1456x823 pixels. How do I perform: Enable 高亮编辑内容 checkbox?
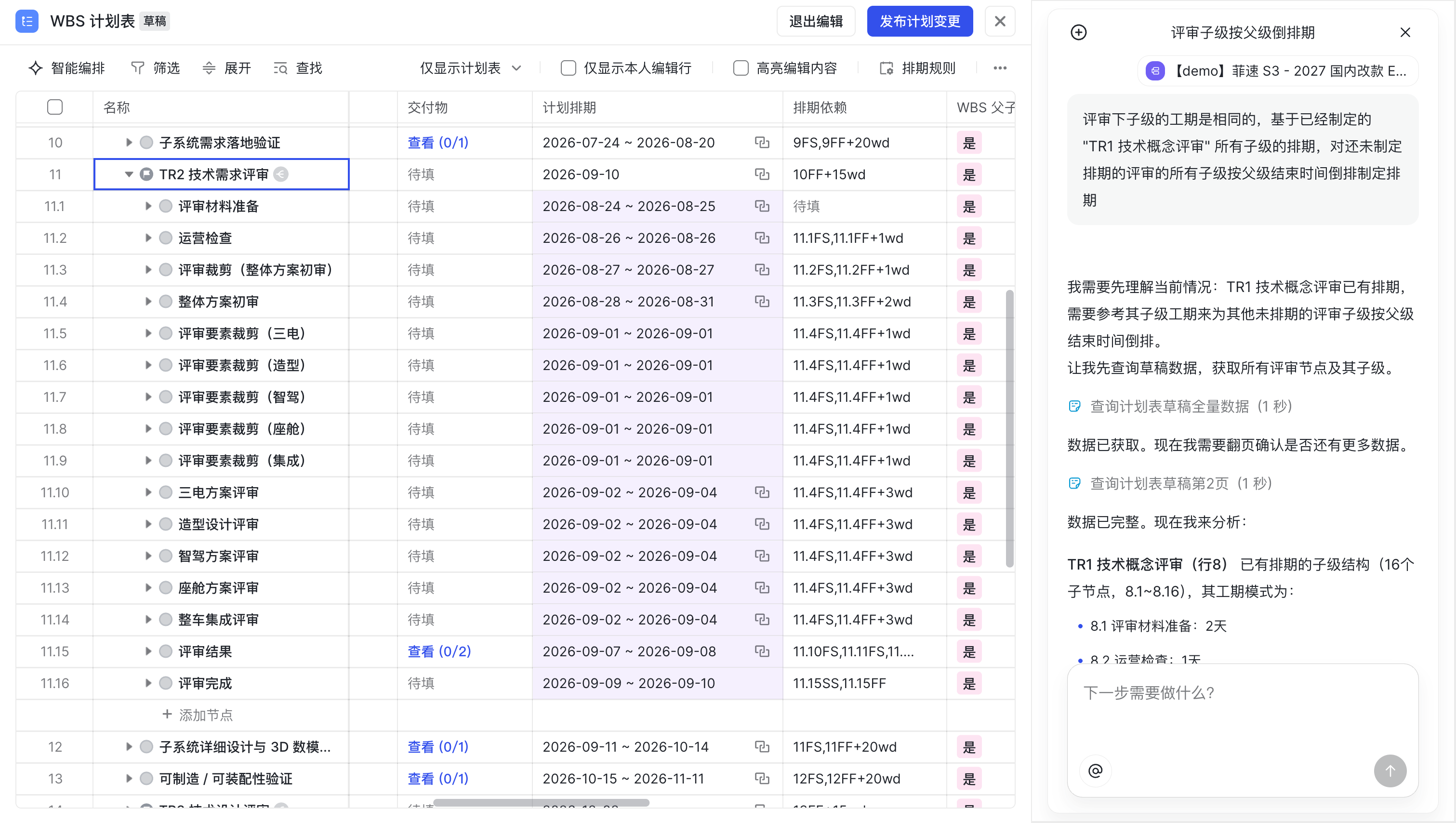pyautogui.click(x=741, y=68)
